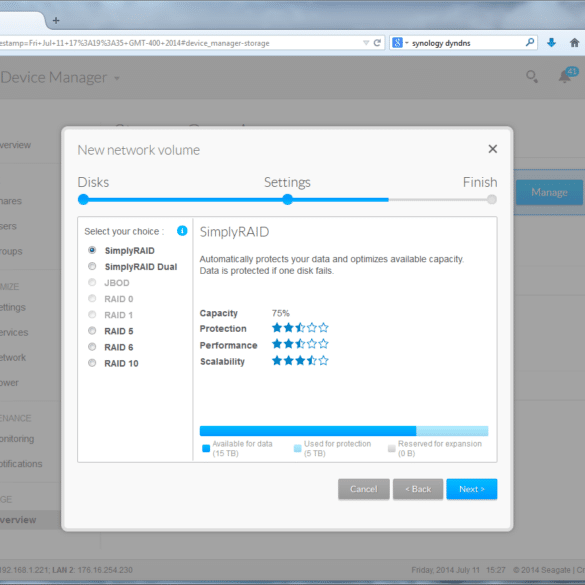This screenshot has width=585, height=585.
Task: Open Settings in the sidebar
Action: pos(13,307)
